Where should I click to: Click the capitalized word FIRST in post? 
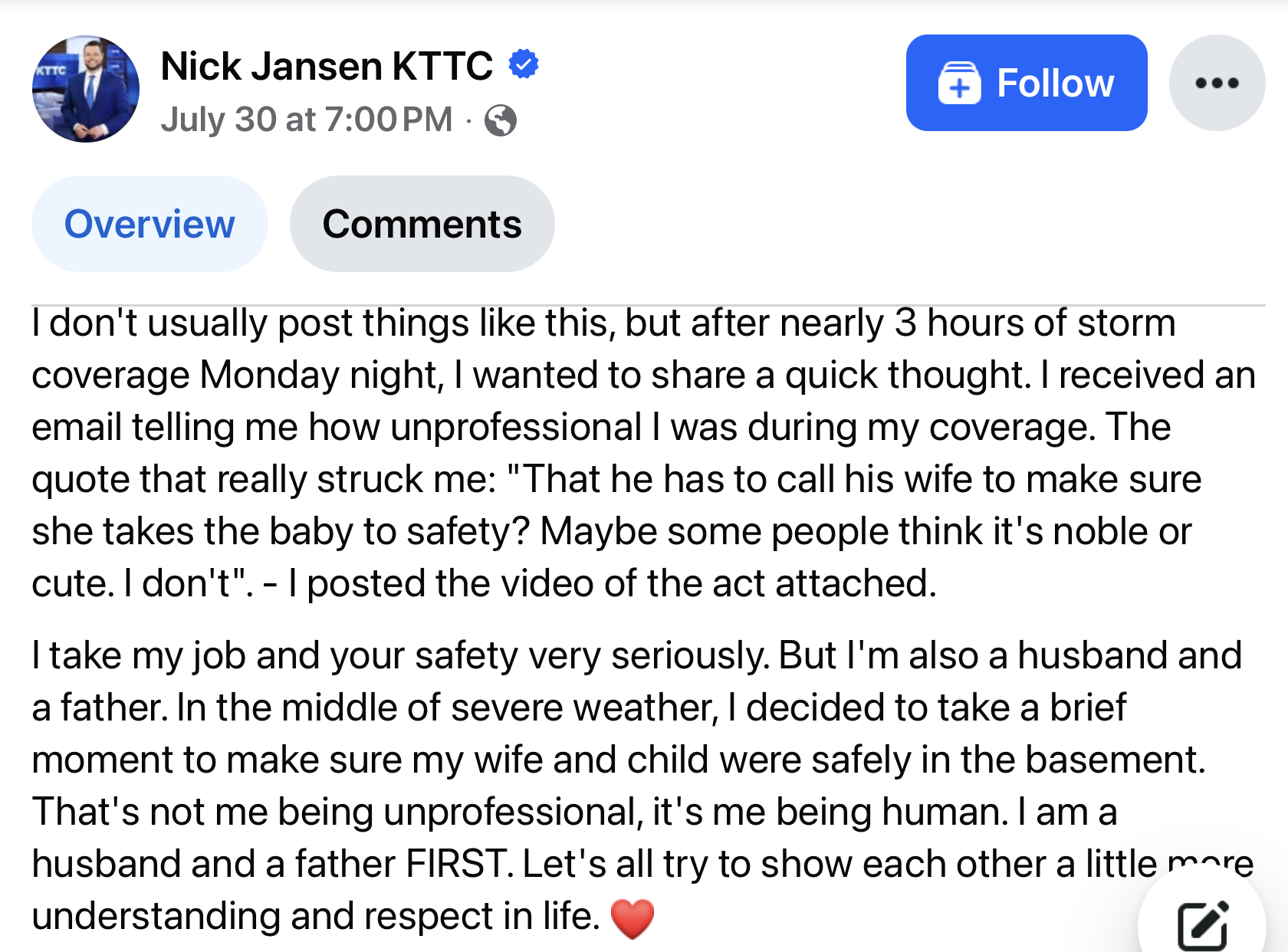coord(456,865)
